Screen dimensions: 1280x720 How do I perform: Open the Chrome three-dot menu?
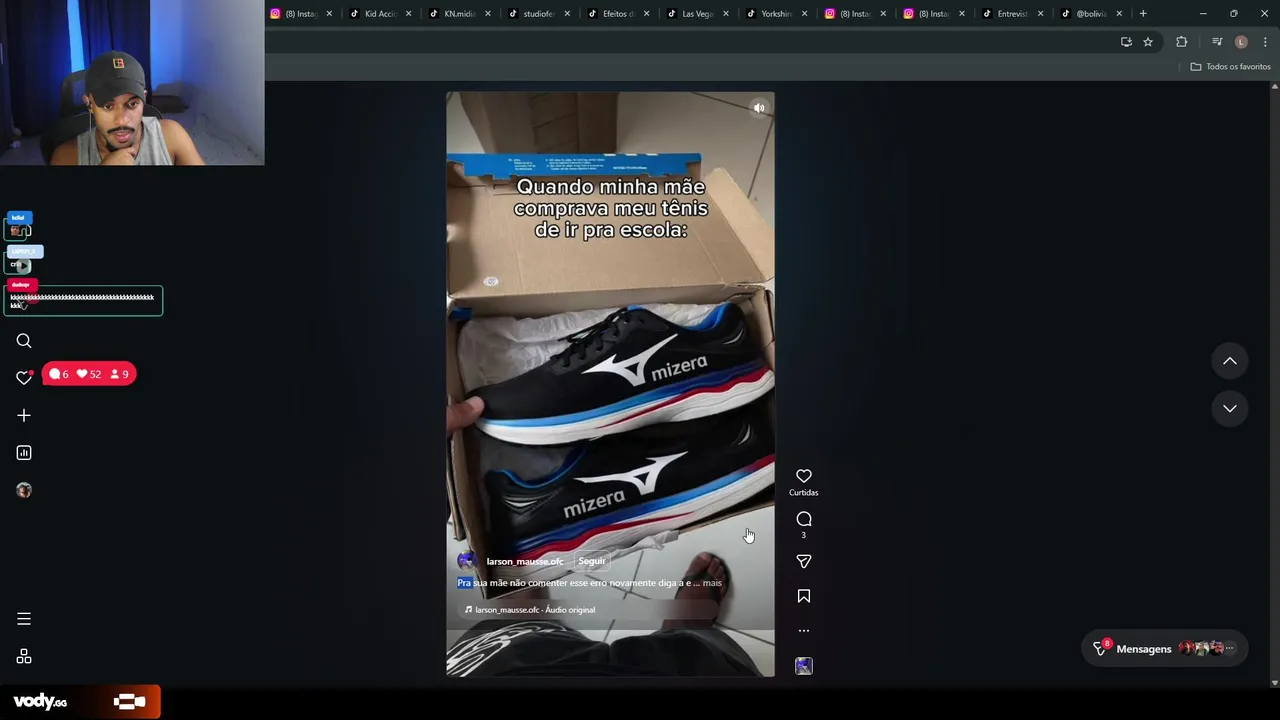point(1265,42)
